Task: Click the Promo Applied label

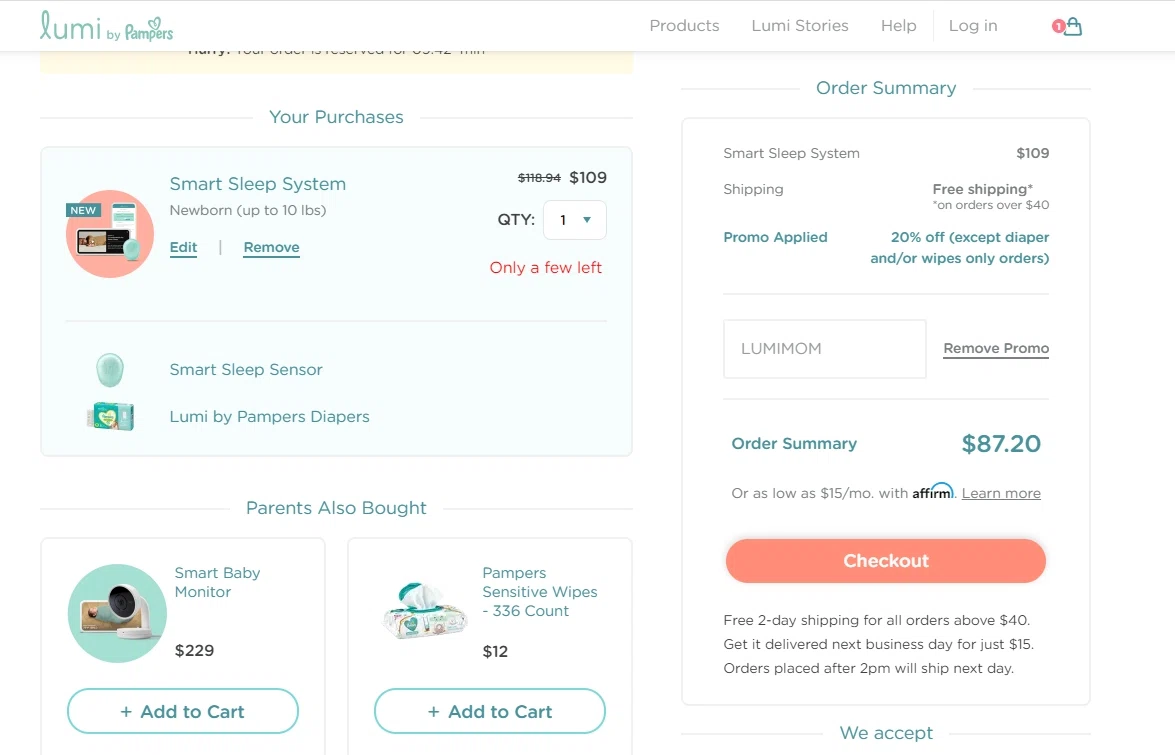Action: (776, 237)
